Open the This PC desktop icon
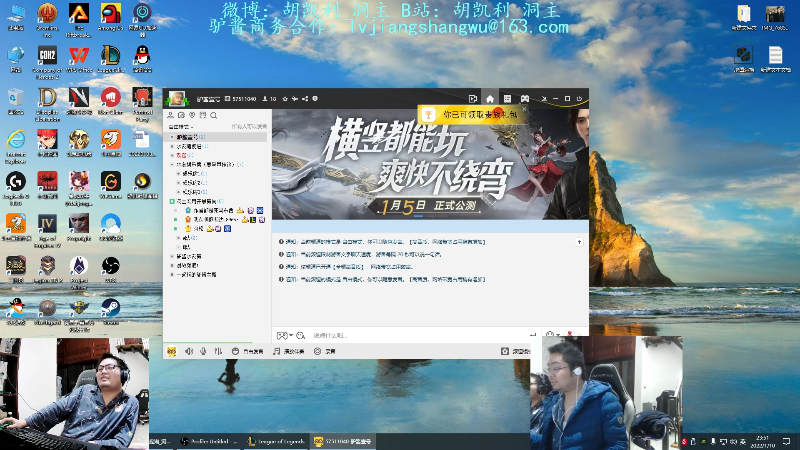Image resolution: width=800 pixels, height=450 pixels. 16,17
